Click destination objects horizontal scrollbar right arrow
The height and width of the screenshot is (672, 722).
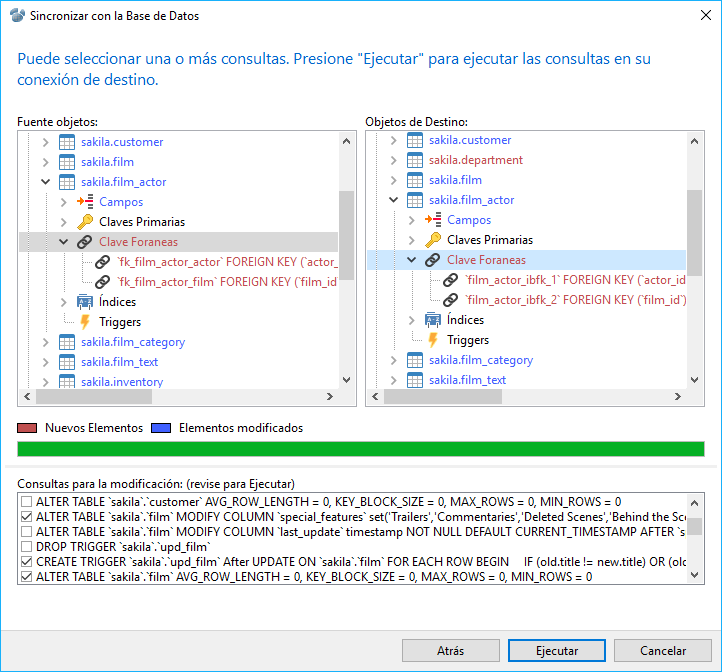tap(678, 397)
